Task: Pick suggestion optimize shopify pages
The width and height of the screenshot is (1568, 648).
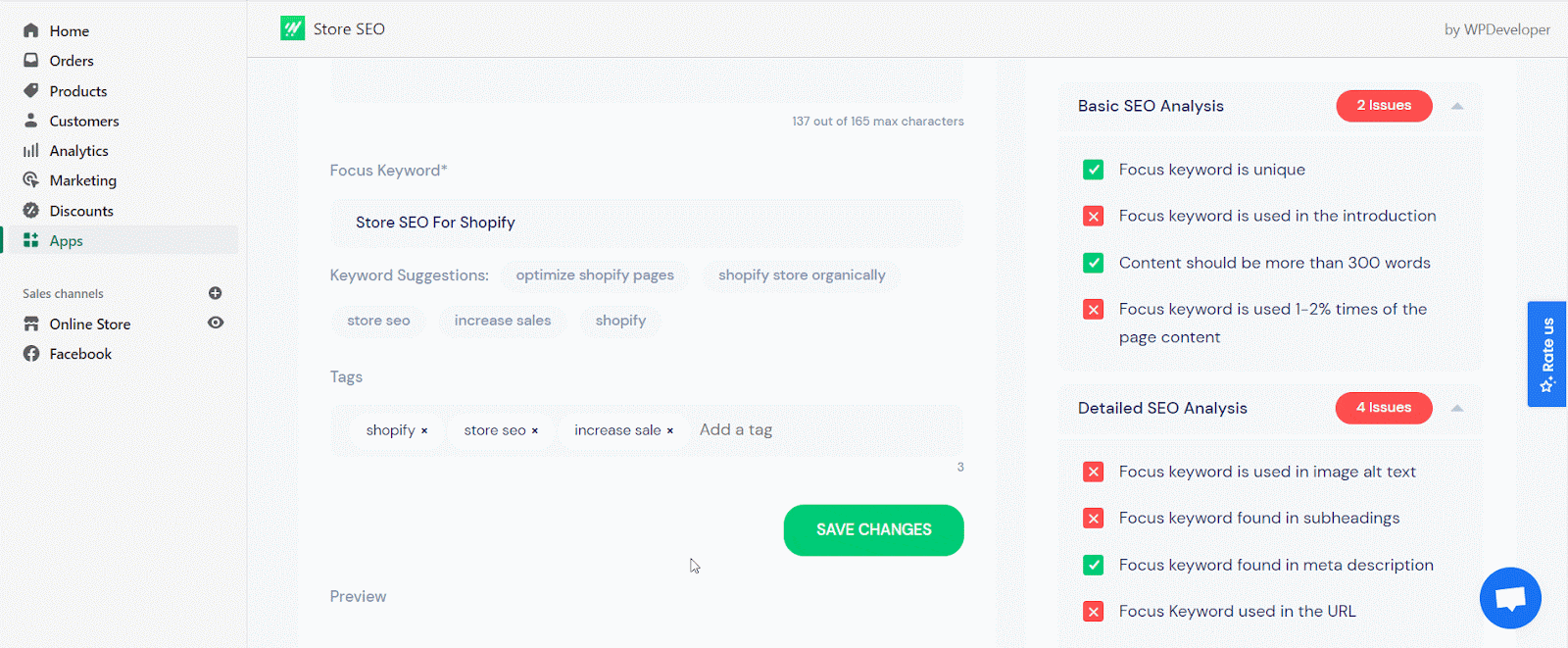Action: (595, 275)
